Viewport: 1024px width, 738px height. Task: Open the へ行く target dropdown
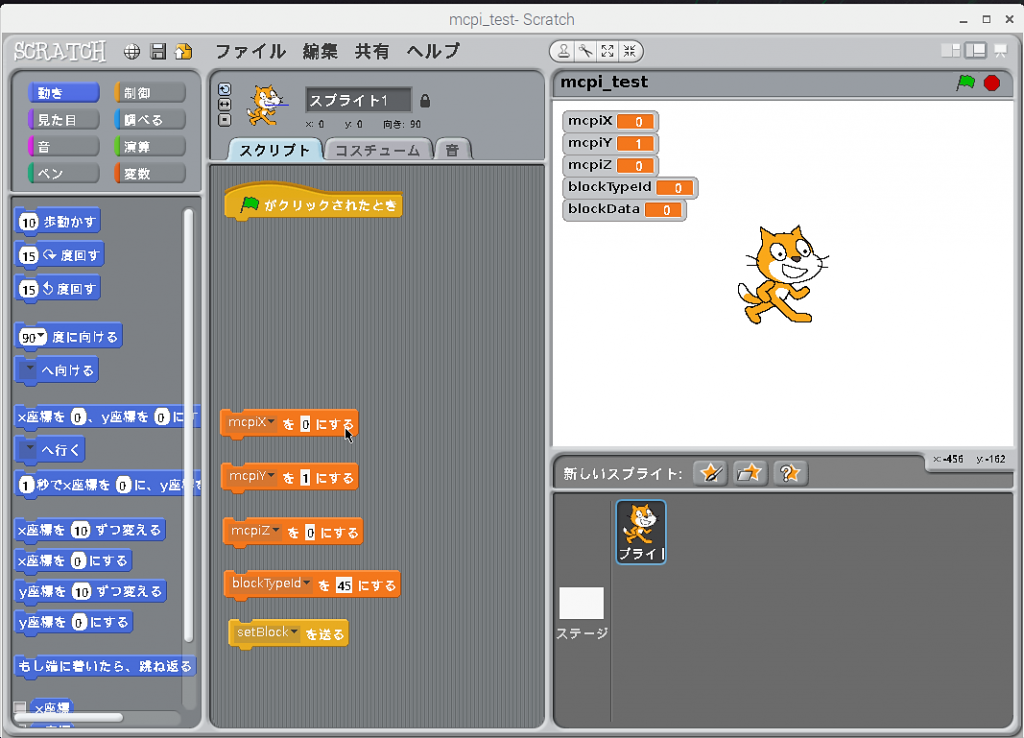click(x=29, y=448)
